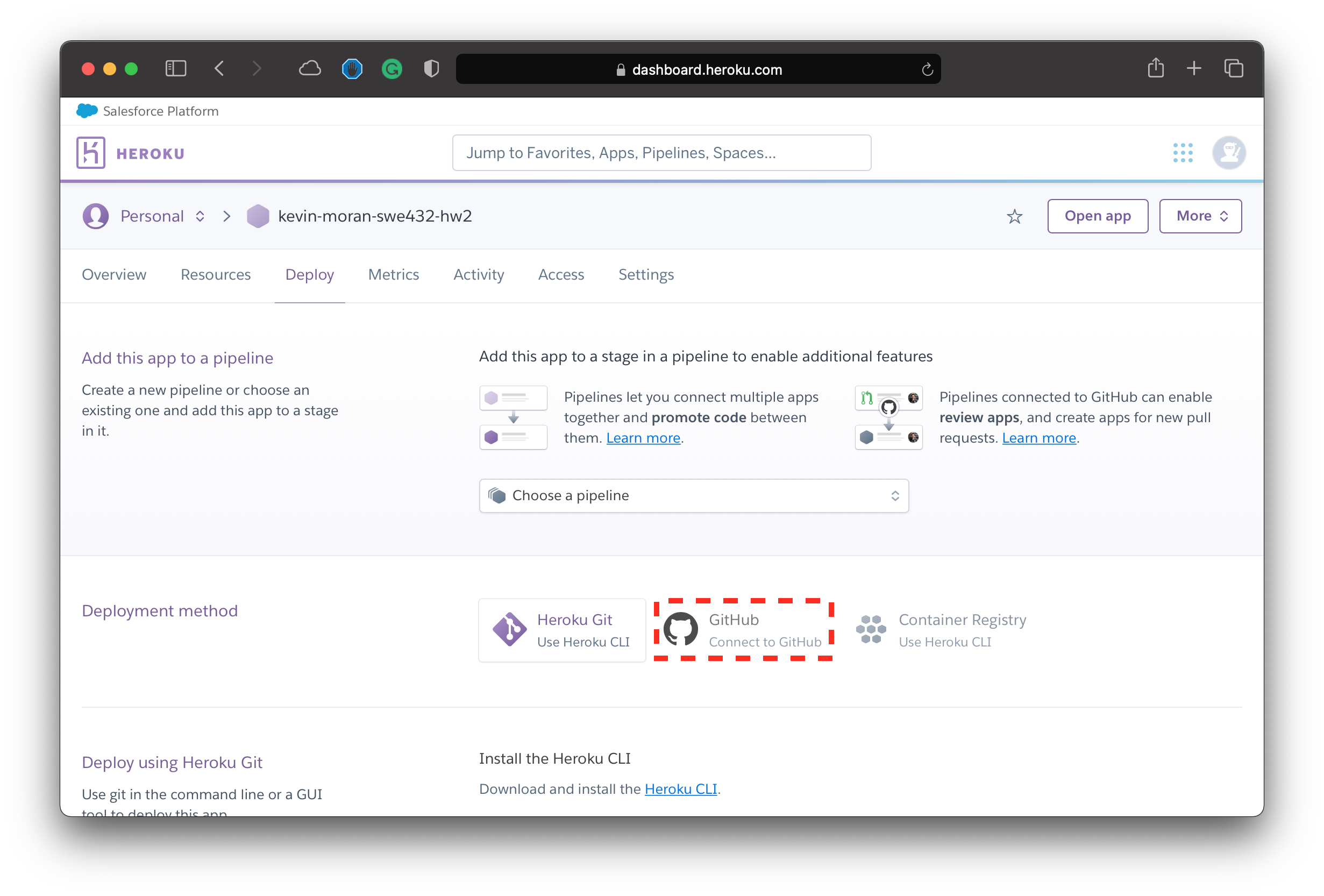Expand the More dropdown button
Screen dimensions: 1324x896
pos(1200,215)
